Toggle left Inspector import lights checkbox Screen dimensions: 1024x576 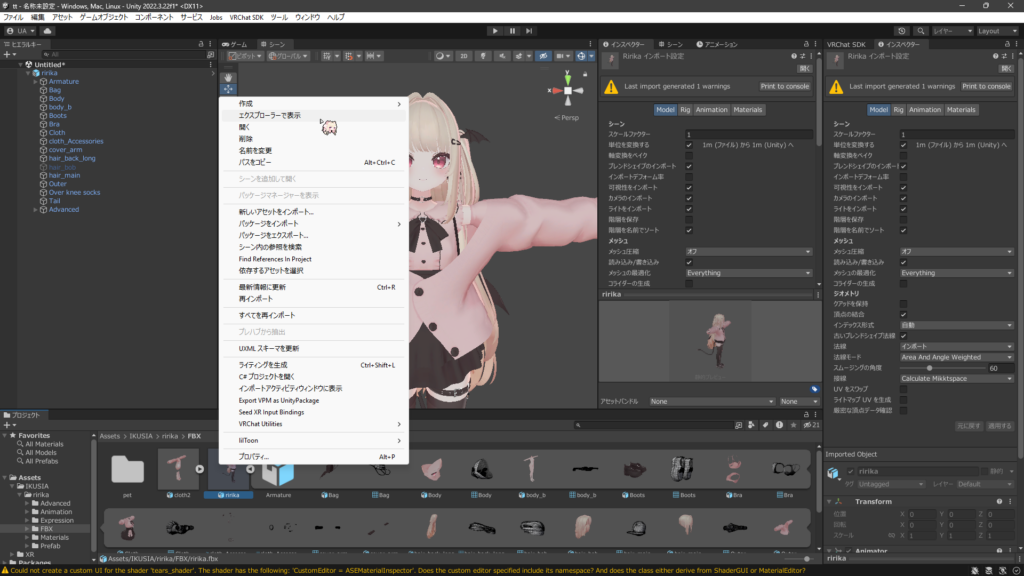tap(689, 209)
